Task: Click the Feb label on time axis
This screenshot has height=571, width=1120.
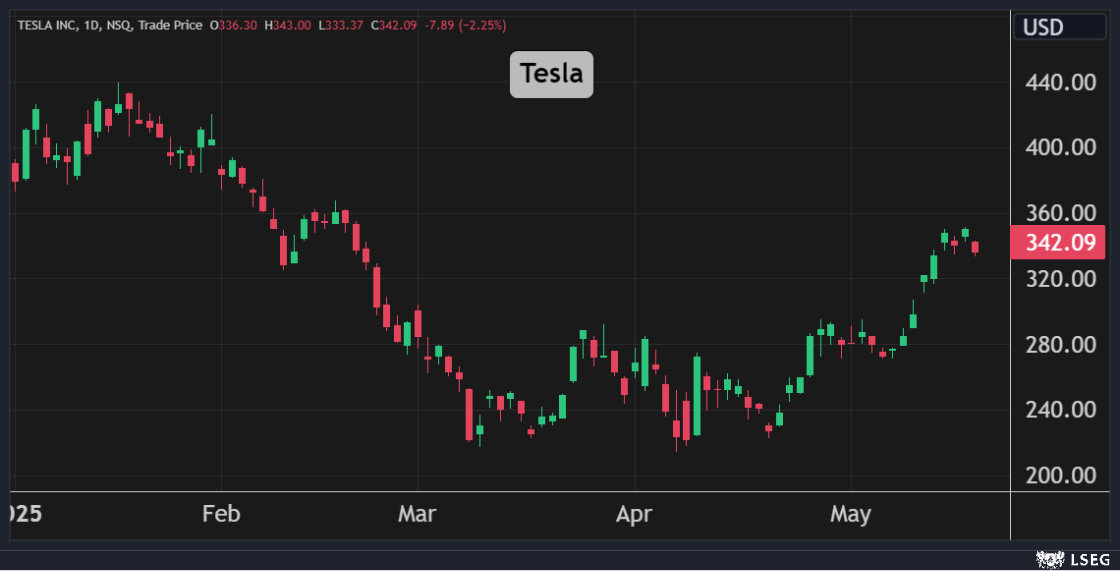Action: point(221,514)
